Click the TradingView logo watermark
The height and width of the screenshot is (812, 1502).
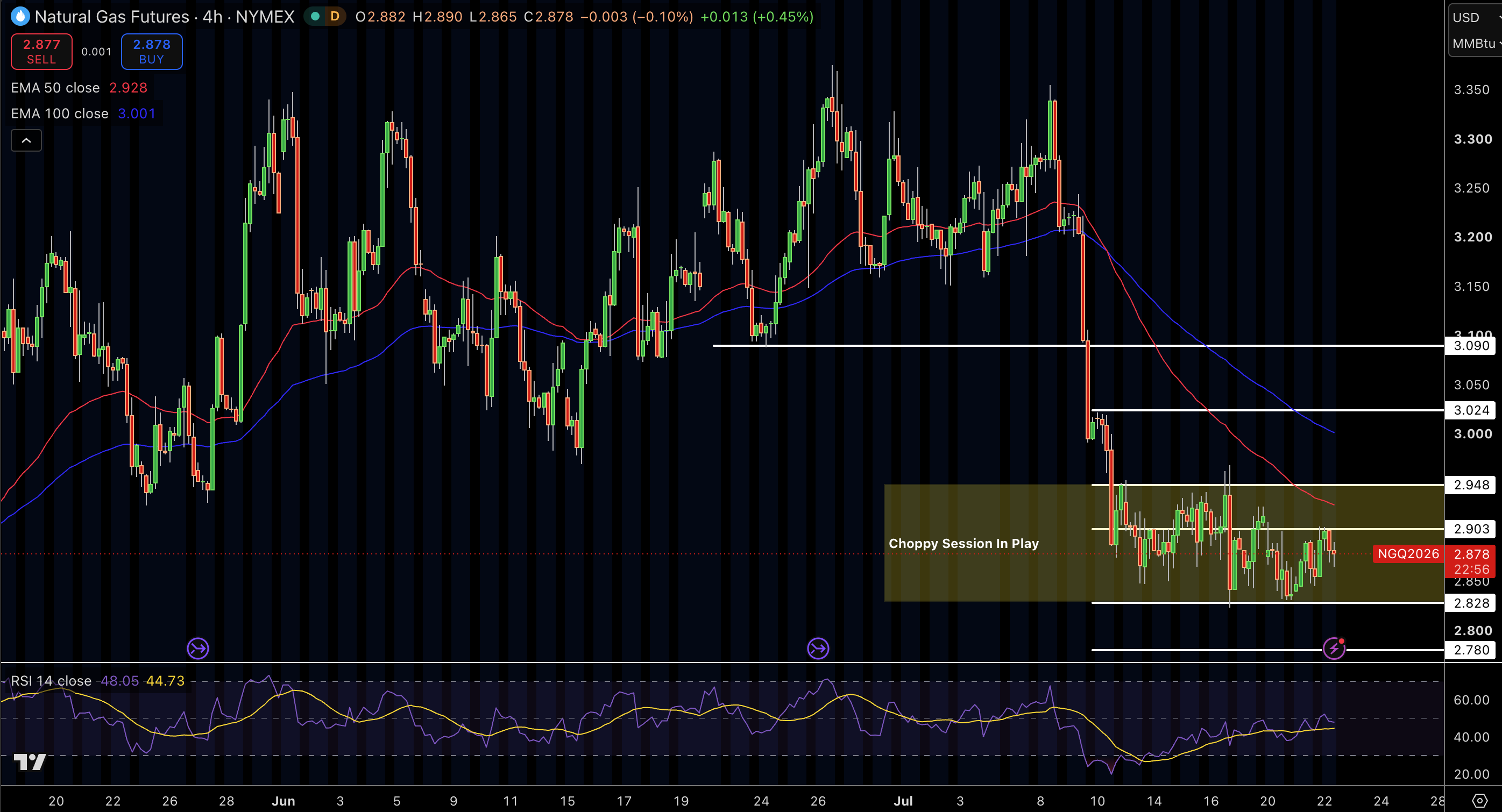[30, 762]
